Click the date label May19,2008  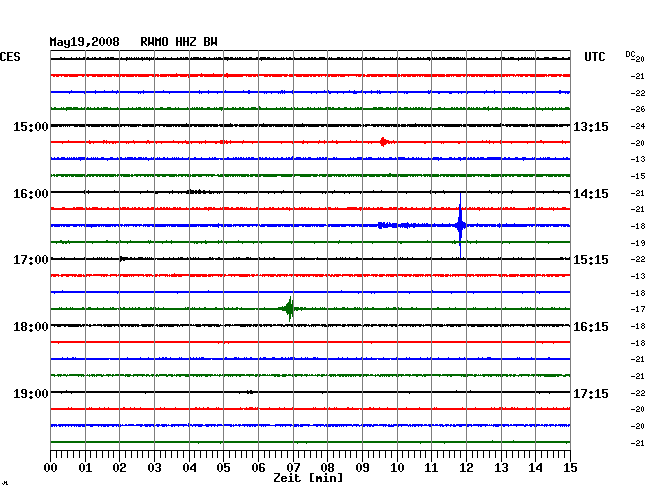coord(85,42)
